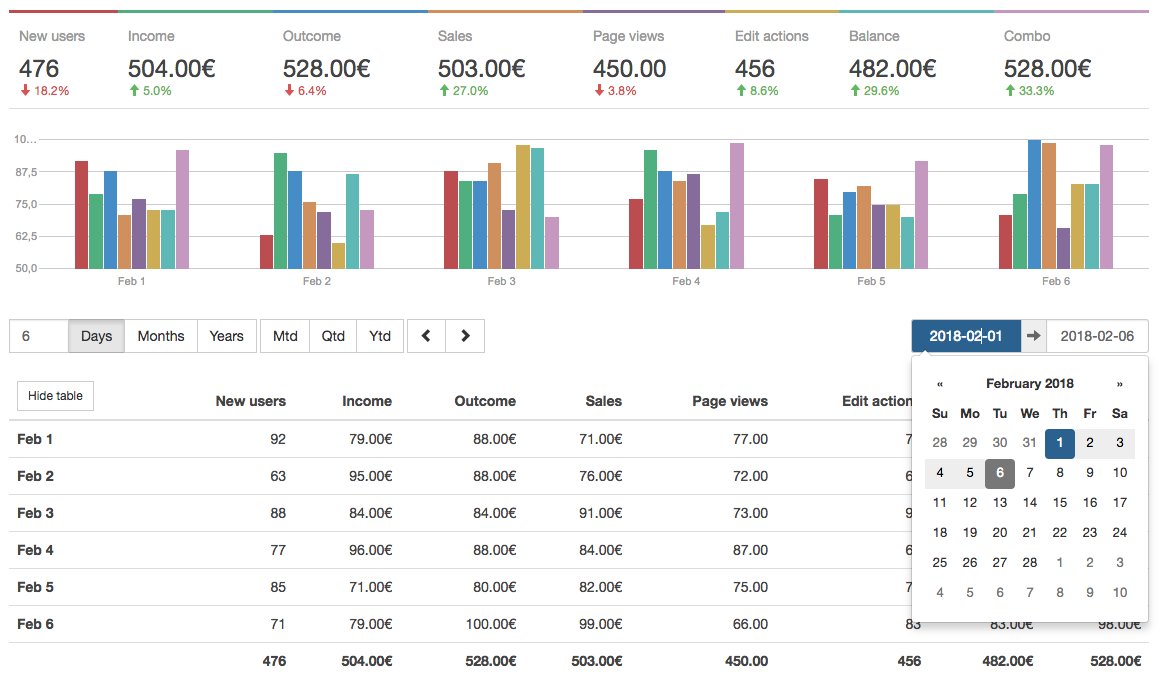Pick February 28 in calendar

coord(1029,563)
